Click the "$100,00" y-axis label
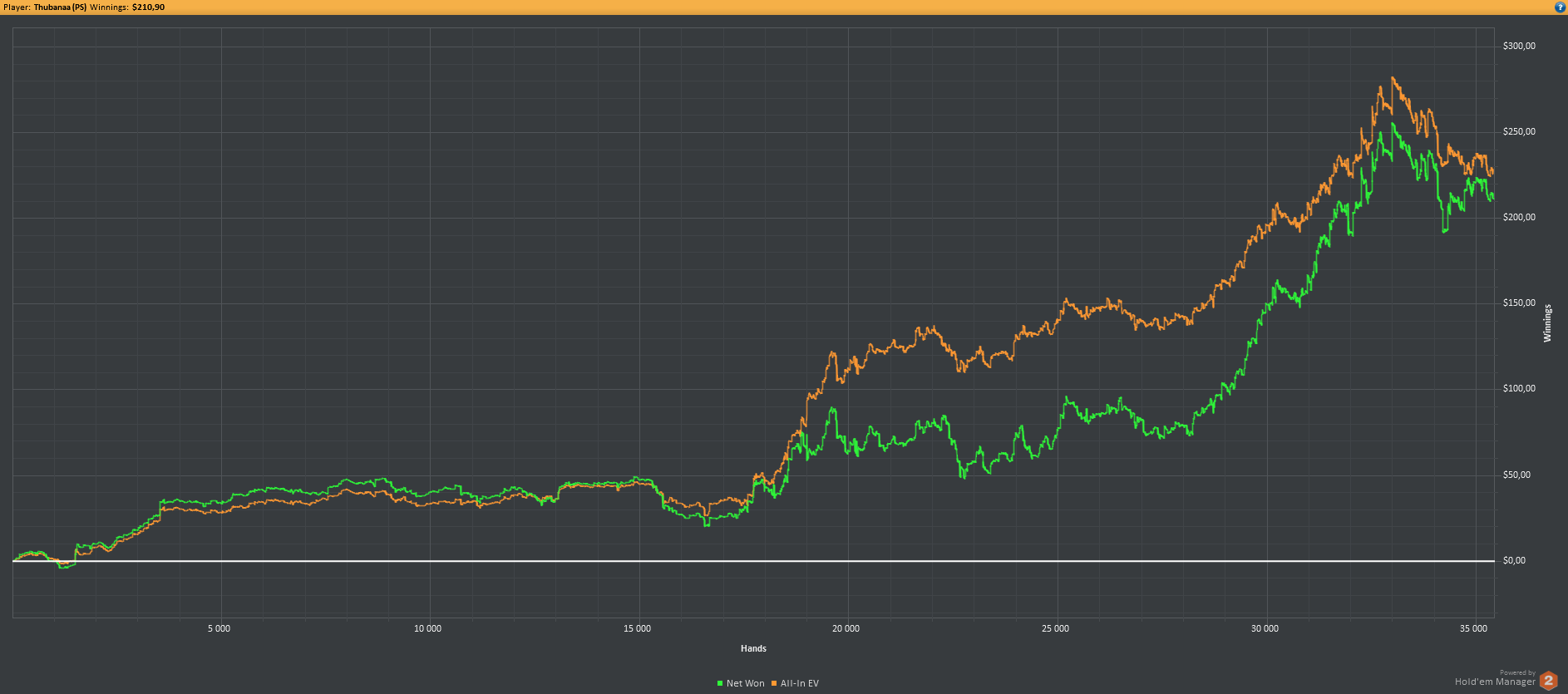1568x694 pixels. [x=1519, y=388]
